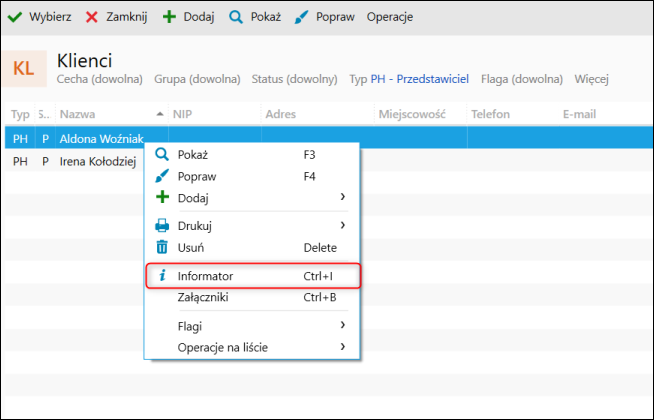654x420 pixels.
Task: Click the Popraw brush toolbar icon
Action: click(301, 17)
